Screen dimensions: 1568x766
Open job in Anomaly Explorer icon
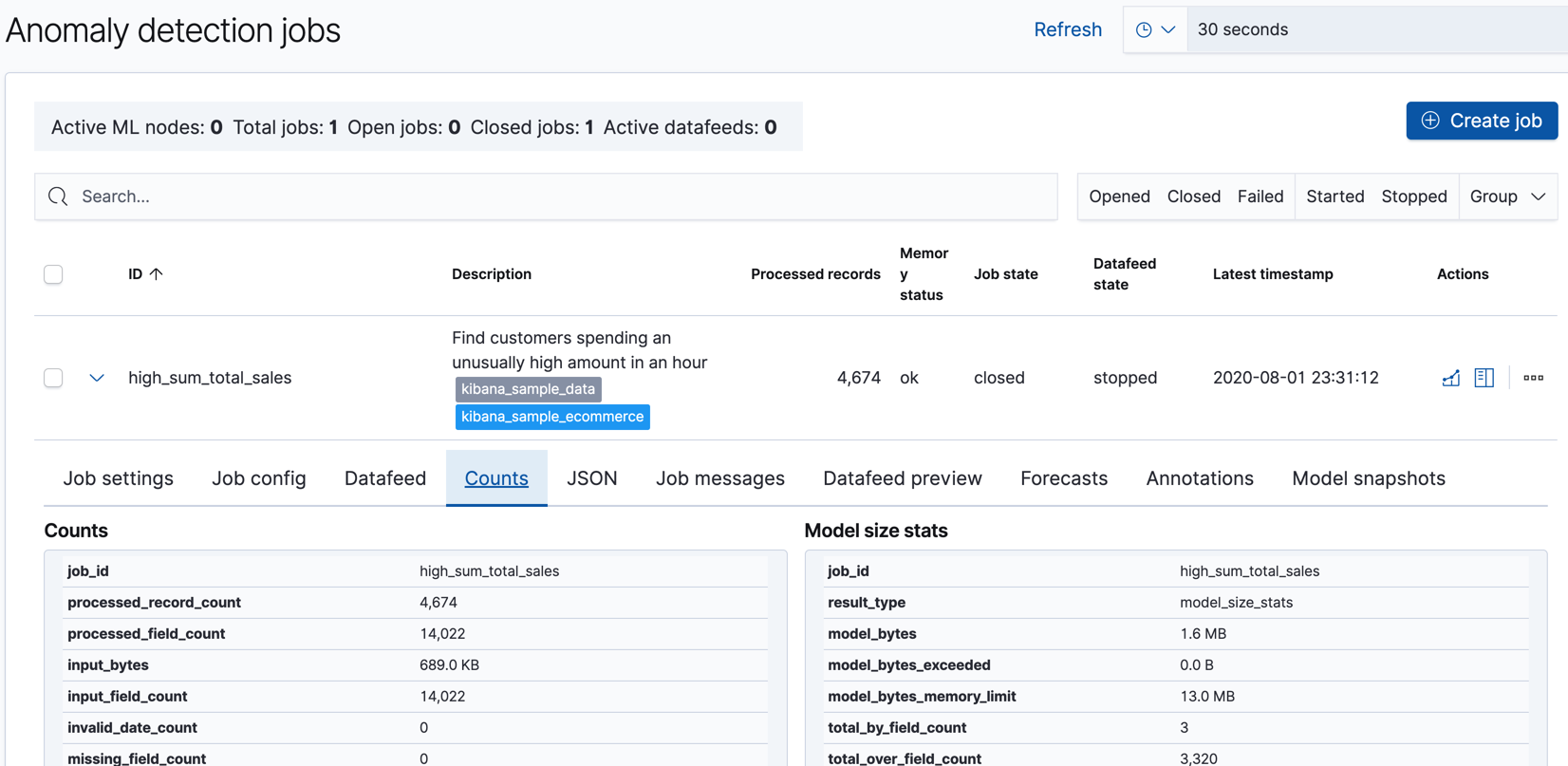1484,378
